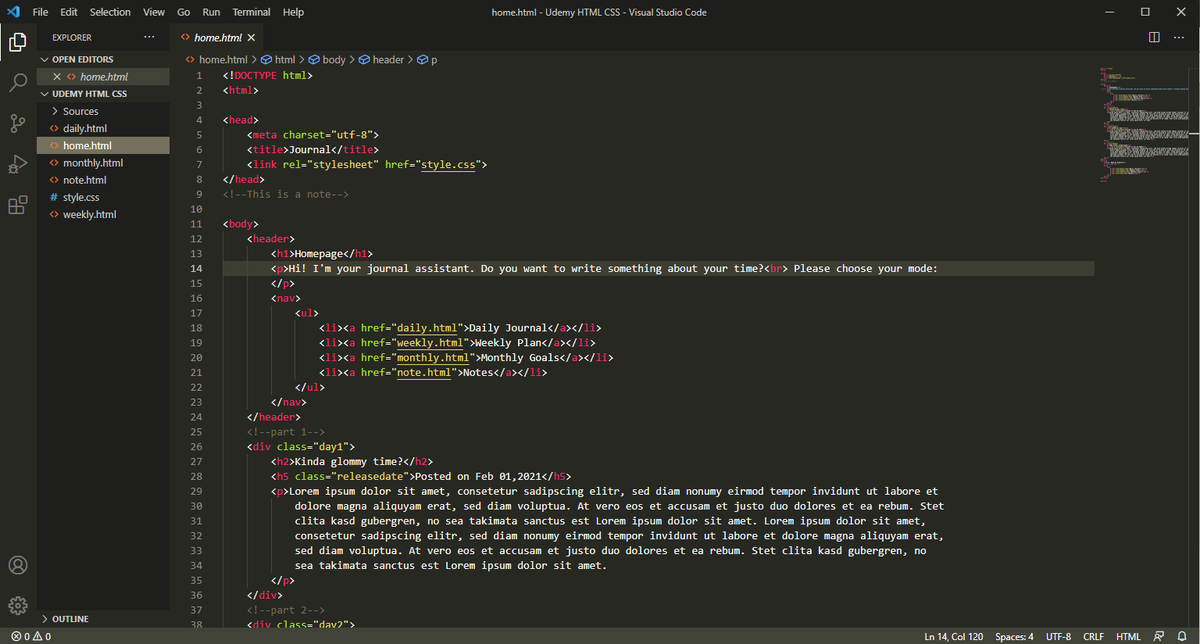Follow the note.html href link in code
Image resolution: width=1200 pixels, height=644 pixels.
click(x=425, y=373)
